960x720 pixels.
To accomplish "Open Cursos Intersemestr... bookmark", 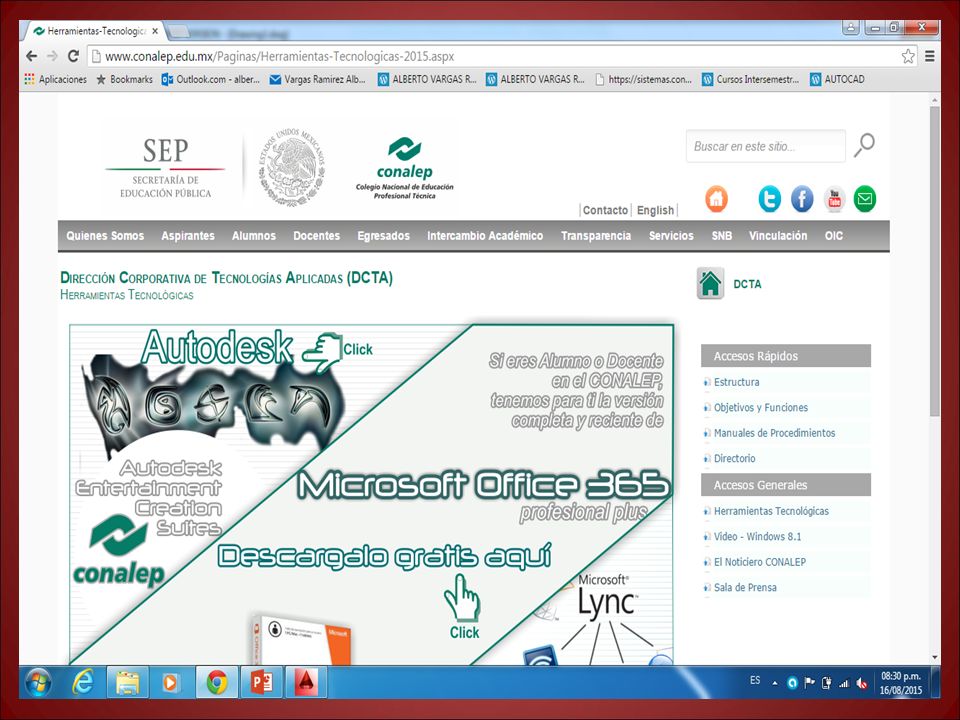I will (751, 79).
